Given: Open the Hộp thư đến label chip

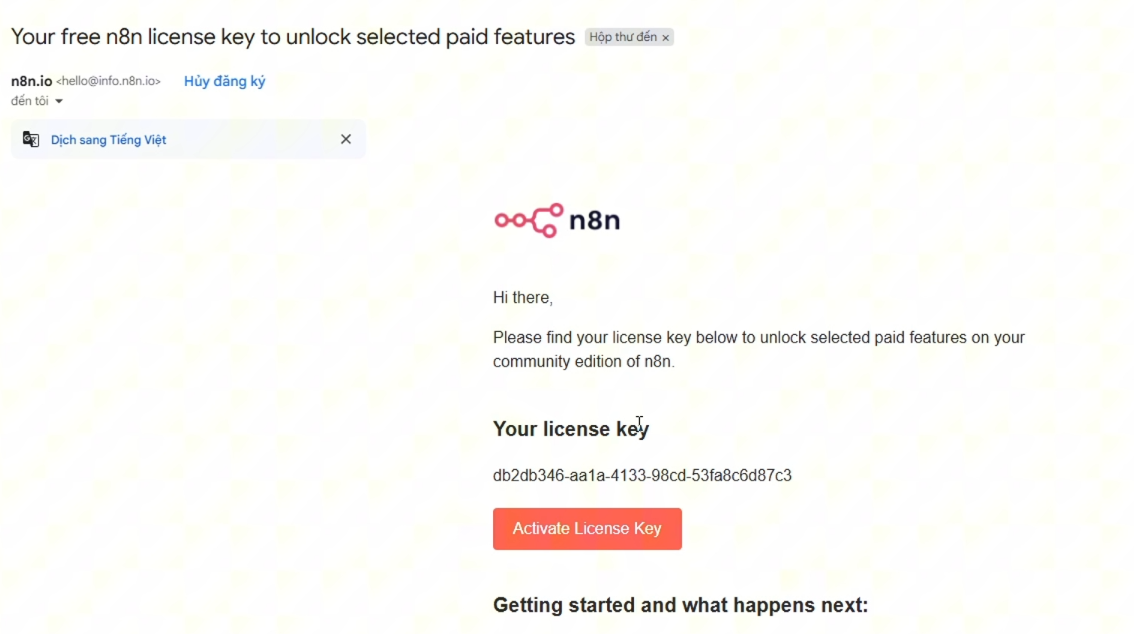Looking at the screenshot, I should (623, 37).
